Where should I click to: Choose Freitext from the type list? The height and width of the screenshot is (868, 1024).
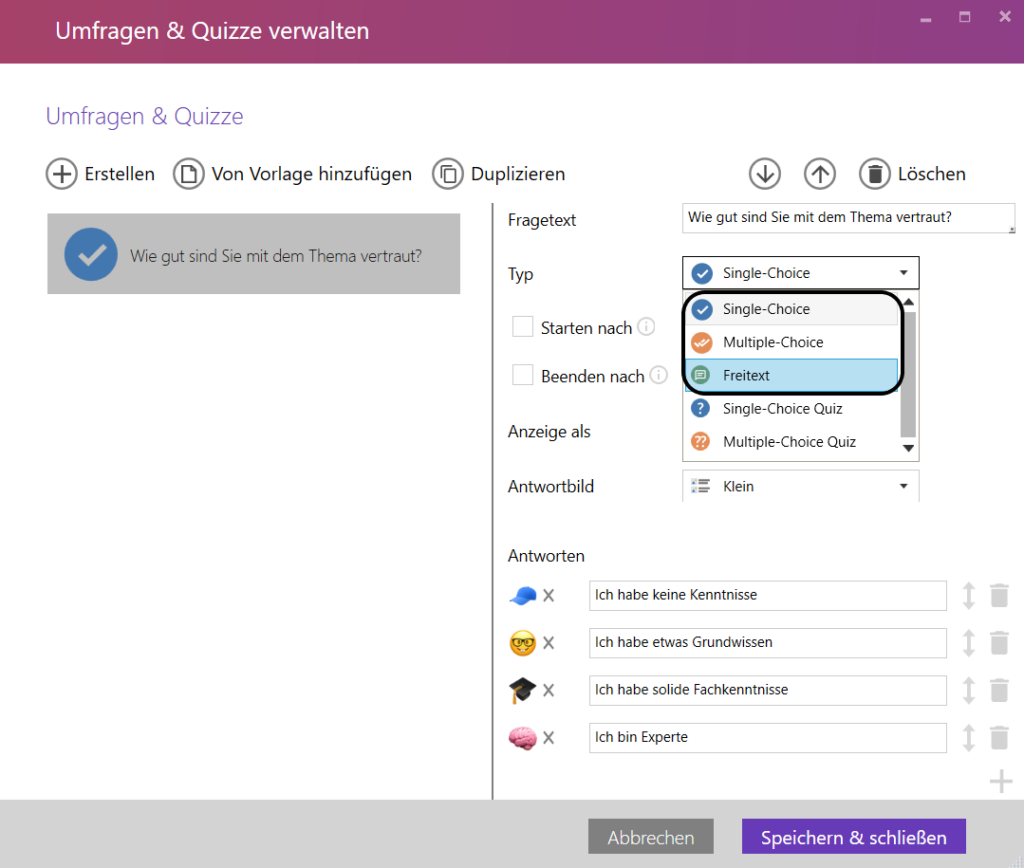pyautogui.click(x=792, y=376)
